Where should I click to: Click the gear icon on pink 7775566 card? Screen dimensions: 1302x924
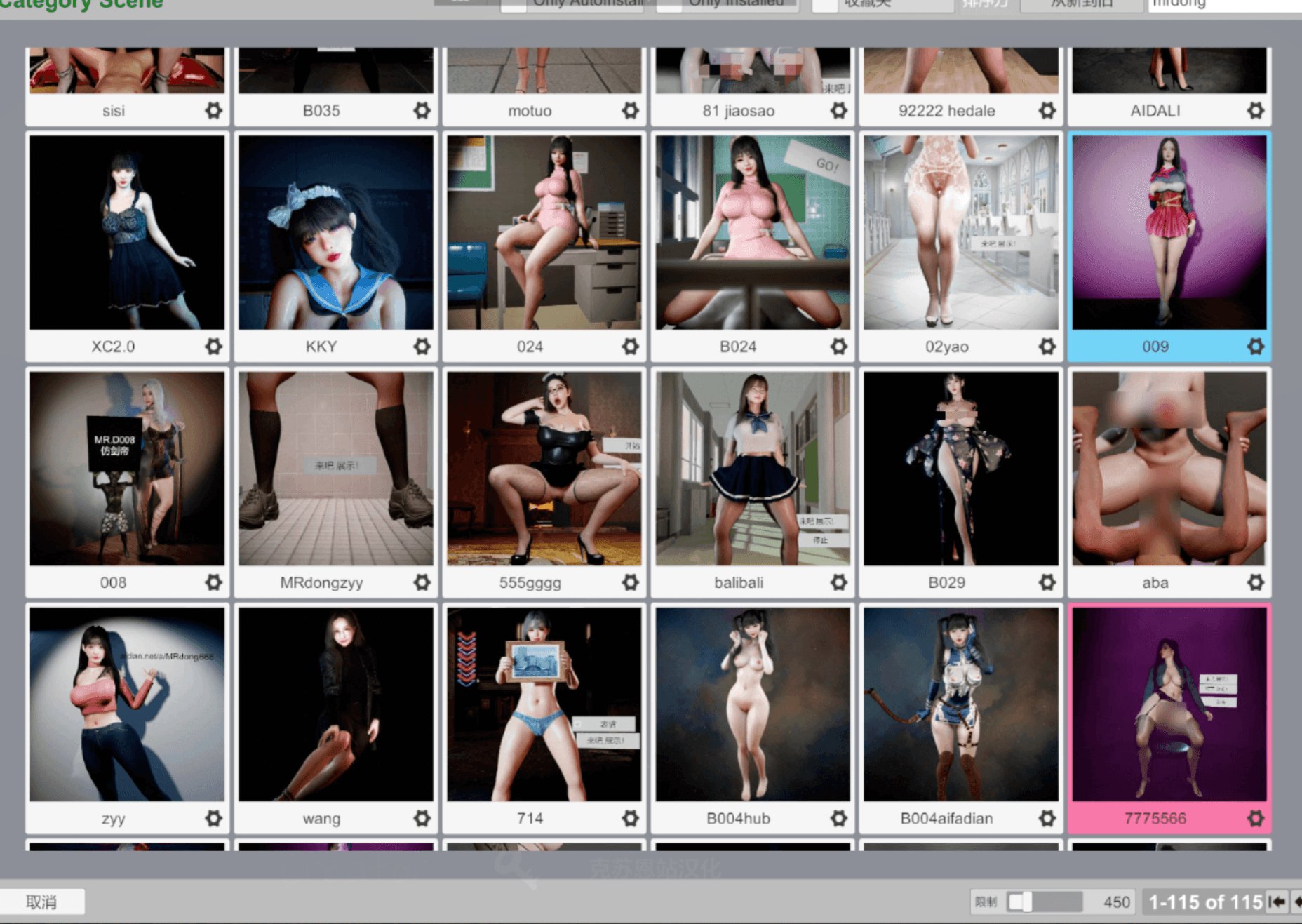[x=1255, y=818]
